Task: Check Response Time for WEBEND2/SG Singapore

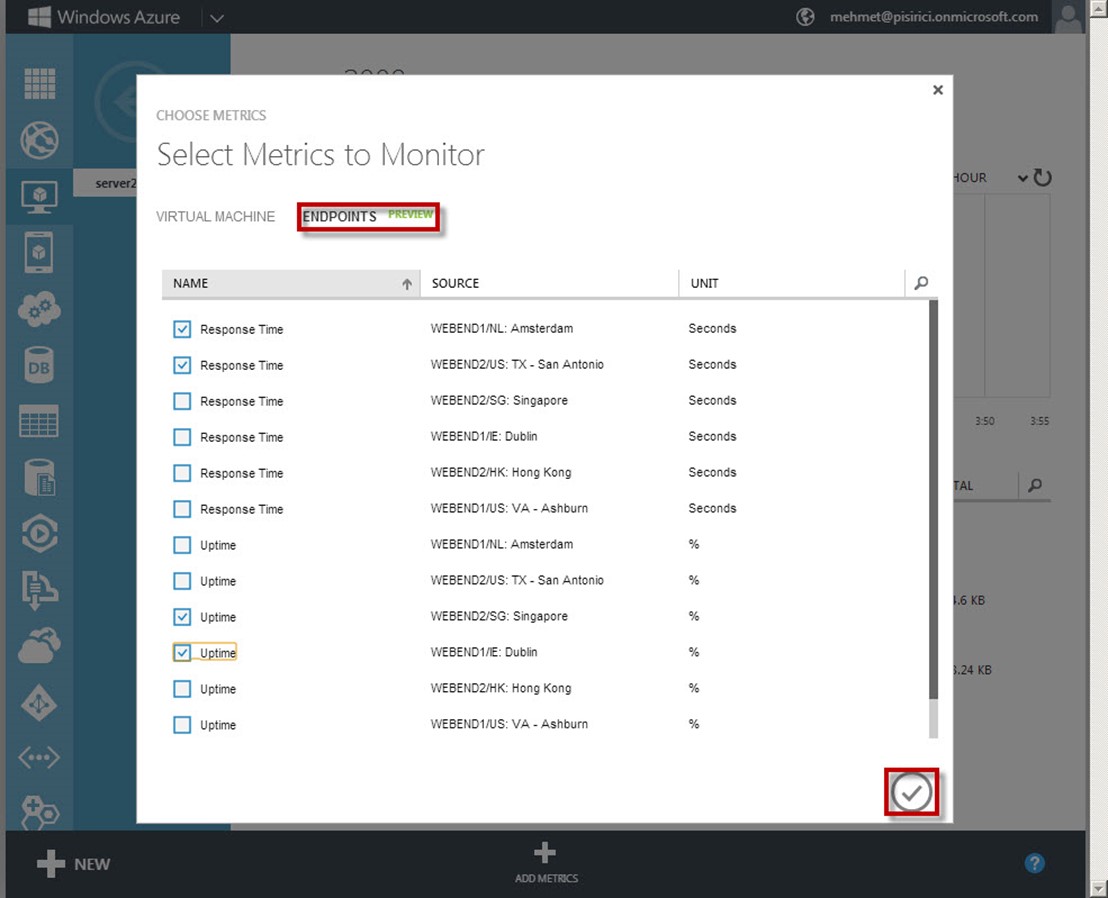Action: tap(182, 401)
